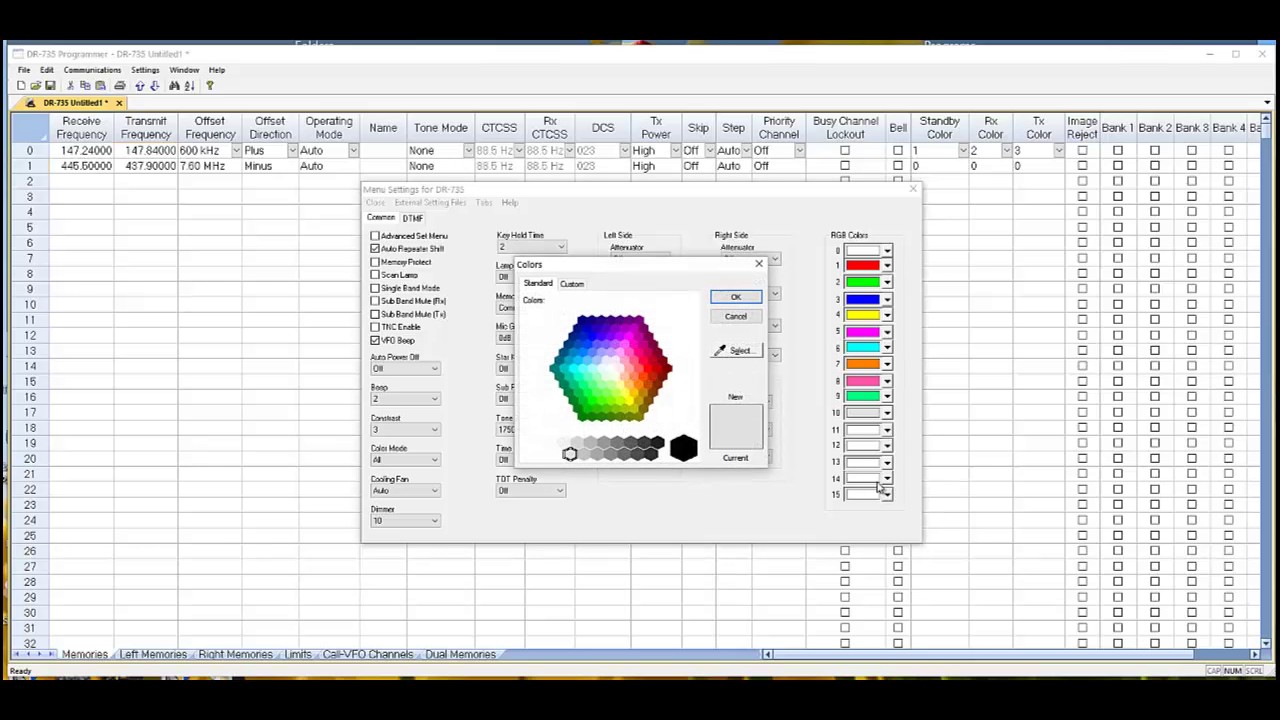Uncheck VFO Beep checkbox
The image size is (1280, 720).
[x=375, y=340]
